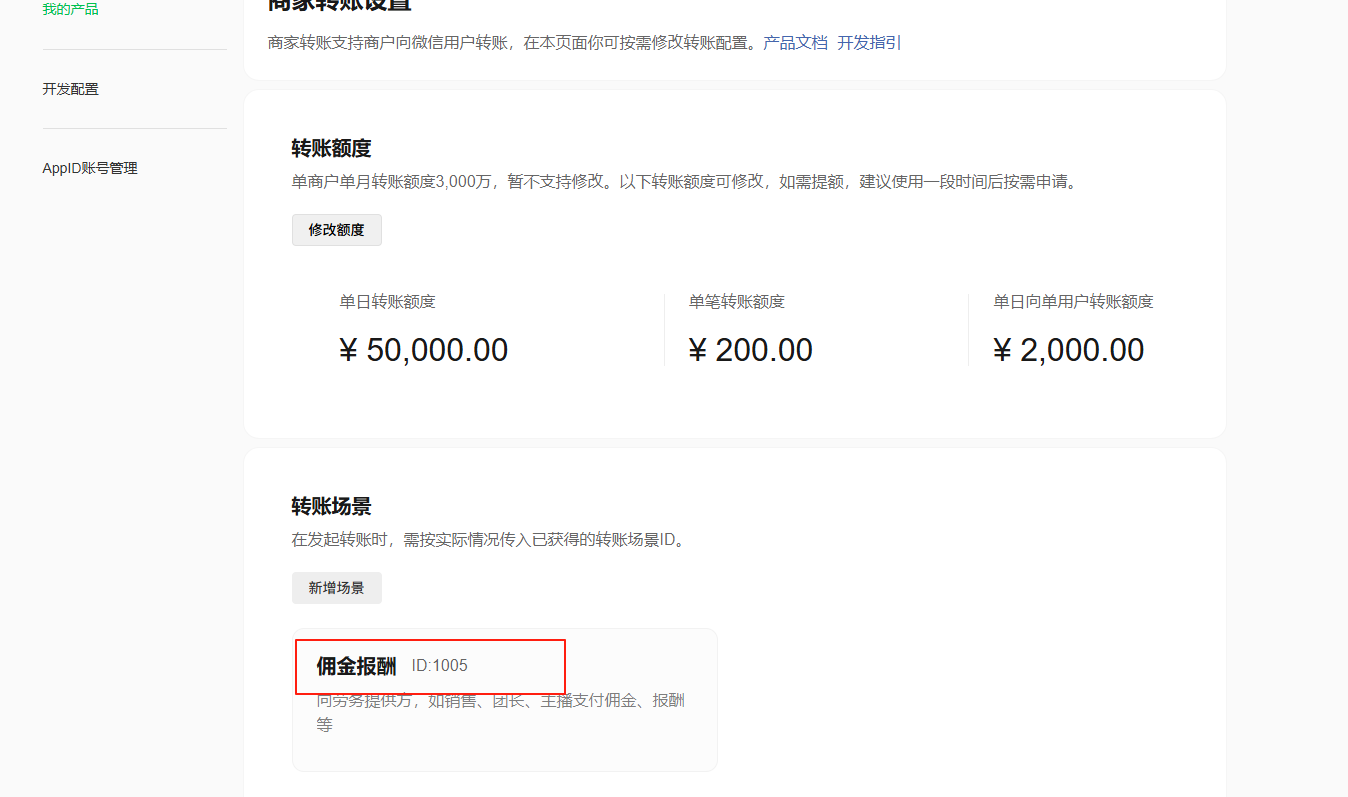The width and height of the screenshot is (1348, 797).
Task: Click the 转账场景 section heading
Action: tap(331, 506)
